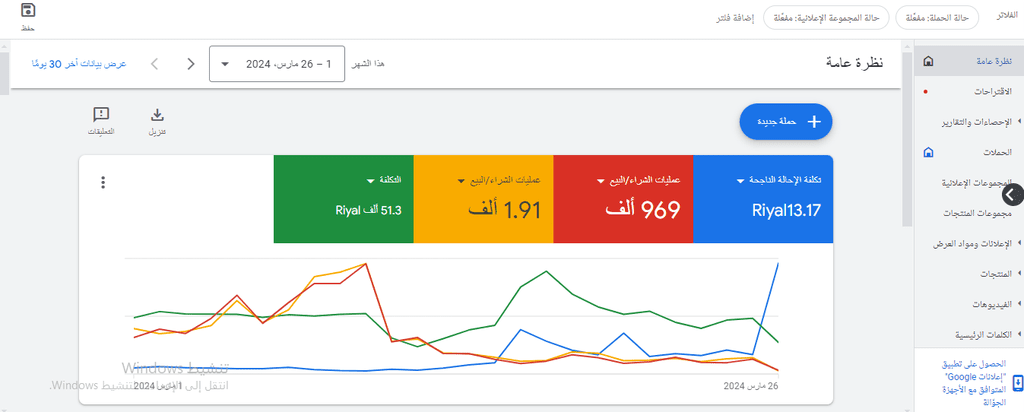Click the home icon next to نظرة عامة
Screen dimensions: 1024x412
click(x=928, y=61)
